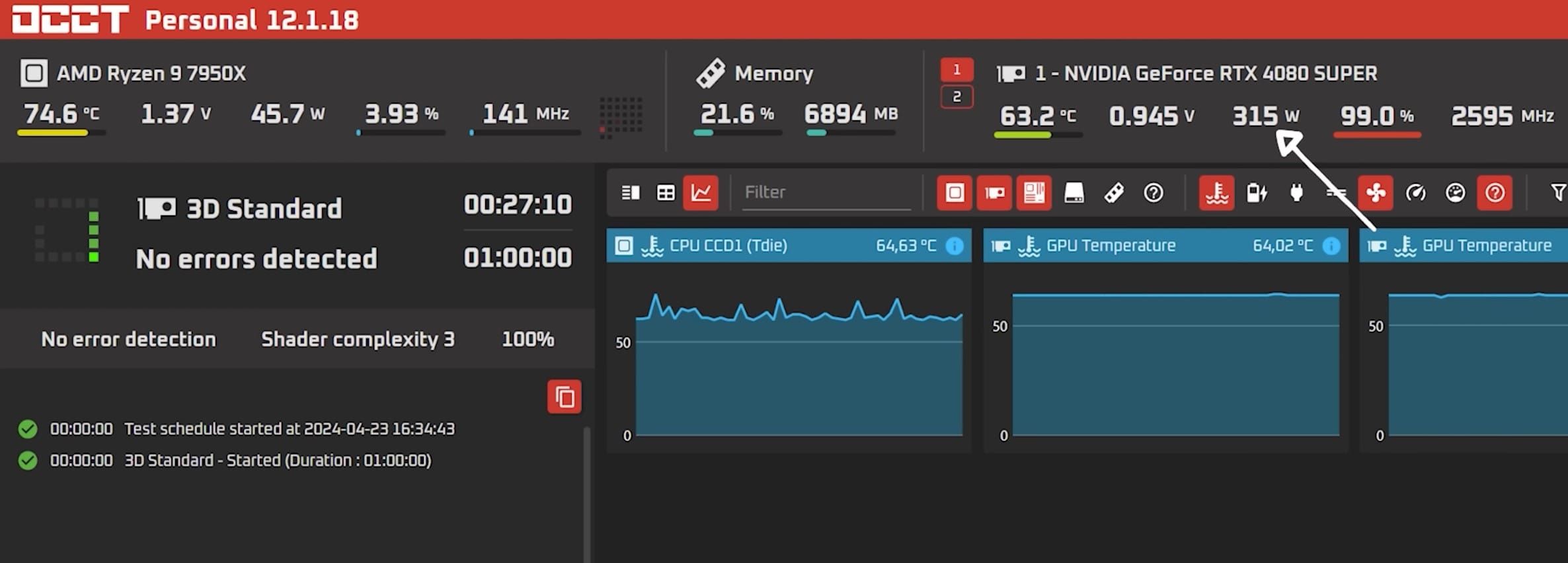1568x563 pixels.
Task: Click the CPU CCD1 64,63 °C value
Action: click(x=906, y=246)
